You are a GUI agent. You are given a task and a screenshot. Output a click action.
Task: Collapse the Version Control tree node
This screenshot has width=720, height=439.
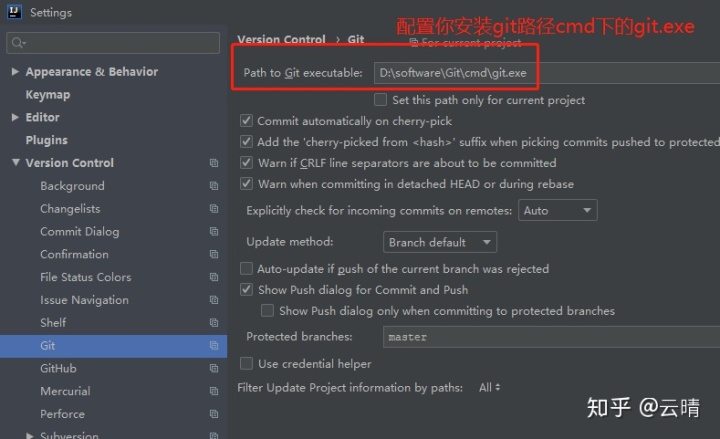(16, 163)
